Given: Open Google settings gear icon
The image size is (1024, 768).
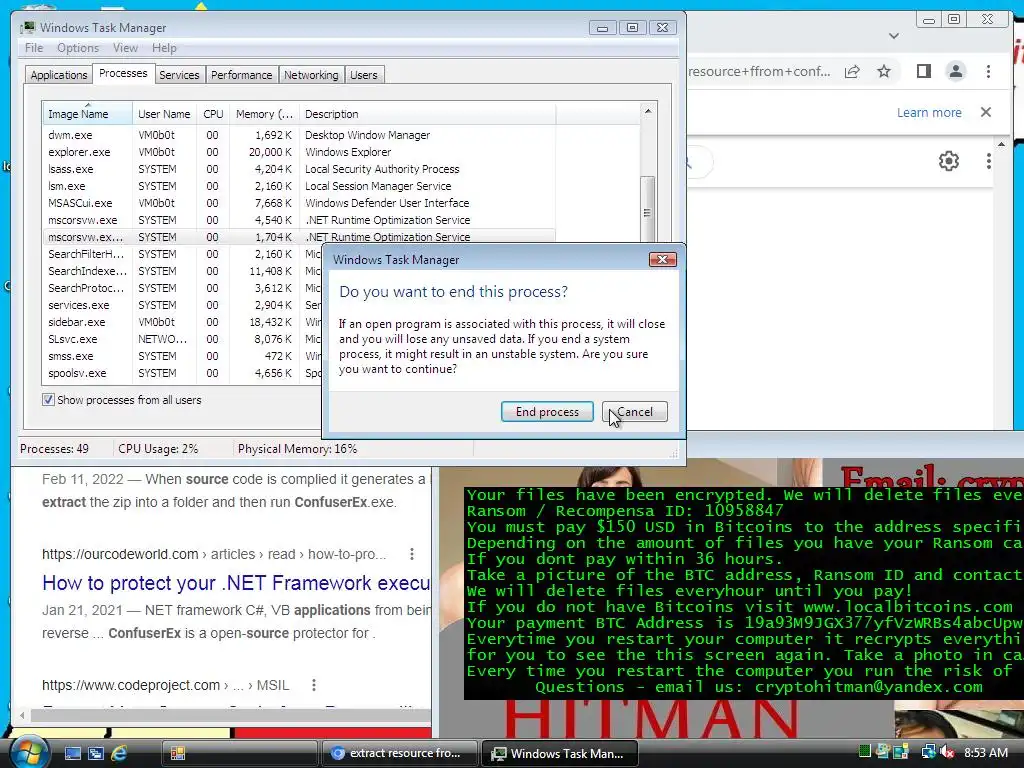Looking at the screenshot, I should coord(948,161).
